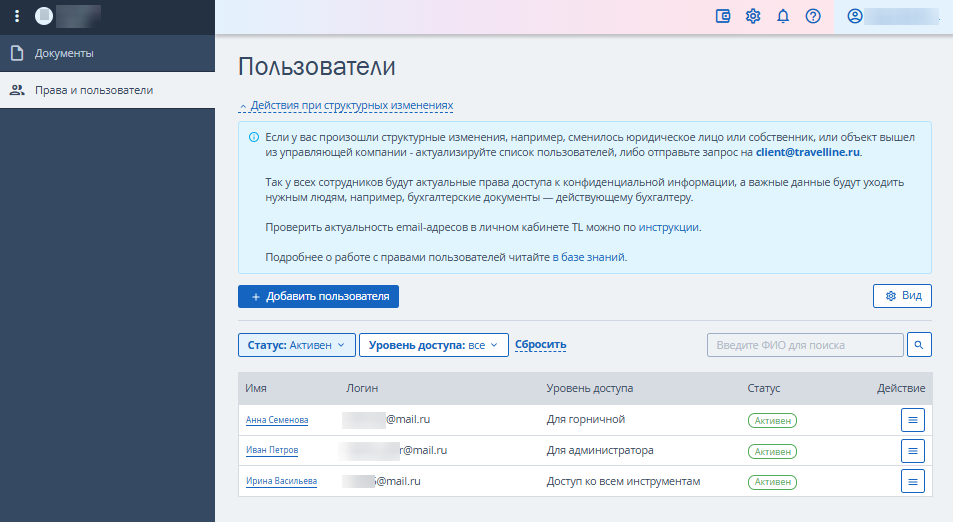Click the Для администратора access level cell
This screenshot has width=953, height=522.
click(600, 450)
